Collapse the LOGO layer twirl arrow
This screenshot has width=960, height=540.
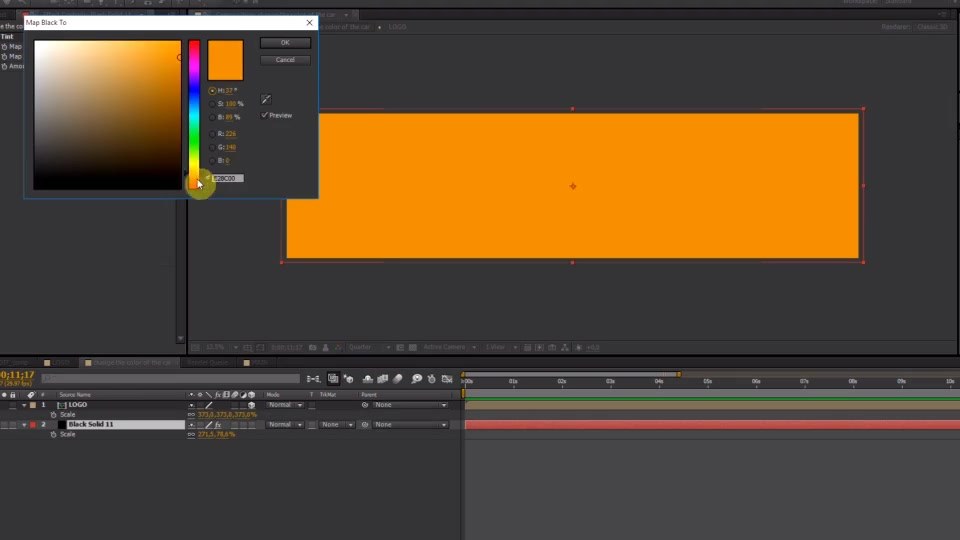[24, 405]
